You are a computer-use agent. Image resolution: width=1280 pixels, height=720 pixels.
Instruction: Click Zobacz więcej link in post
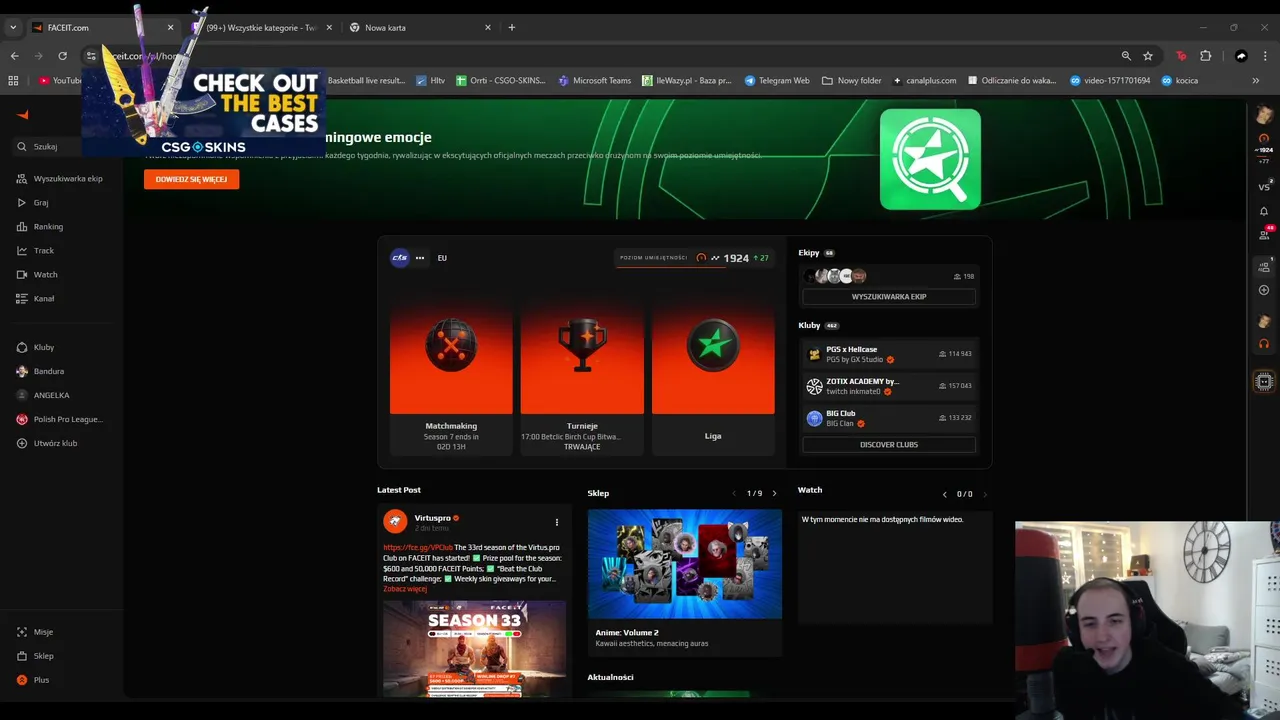(x=405, y=589)
